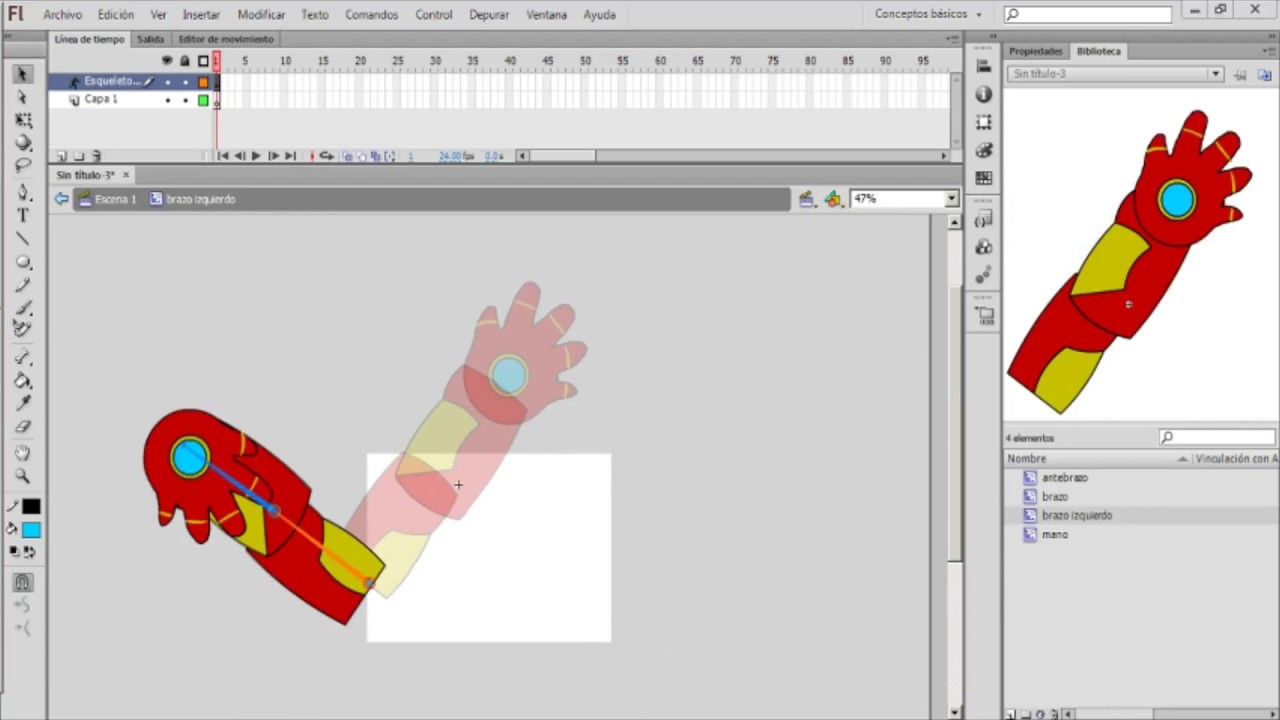Open the Edit Scene dropdown icon

pos(807,199)
